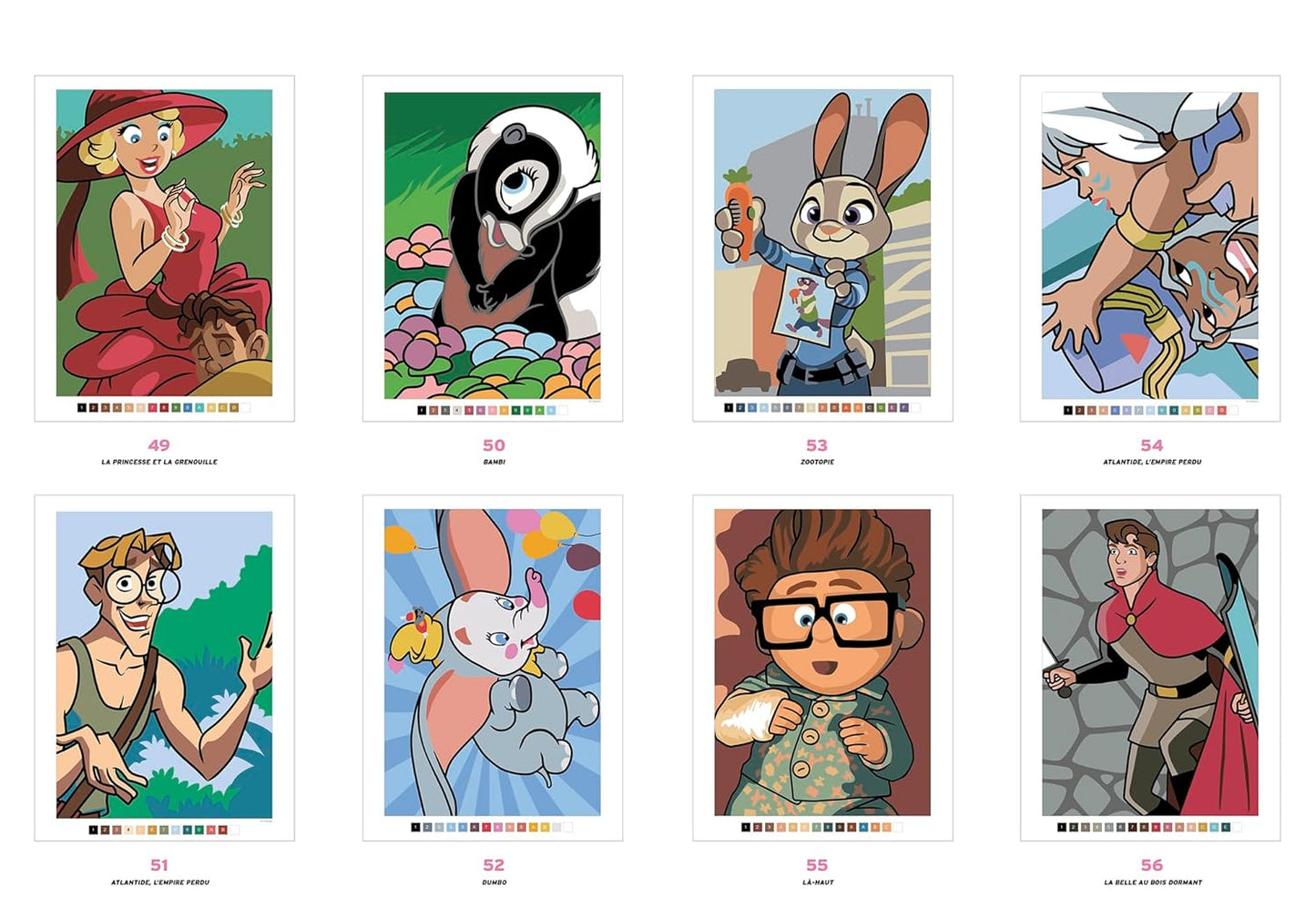This screenshot has height=918, width=1316.
Task: Pick the black swatch under page 56 palette
Action: coord(1062,828)
